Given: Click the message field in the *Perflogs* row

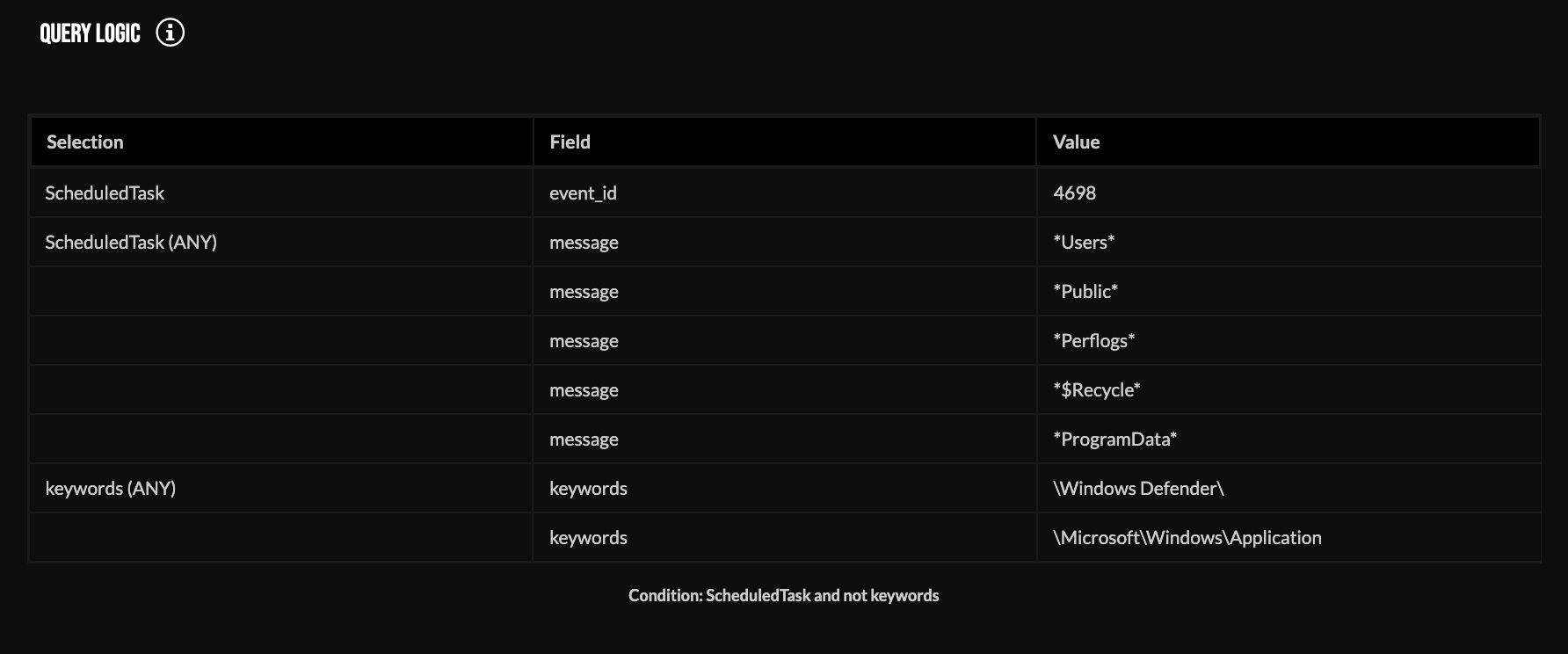Looking at the screenshot, I should pyautogui.click(x=584, y=341).
